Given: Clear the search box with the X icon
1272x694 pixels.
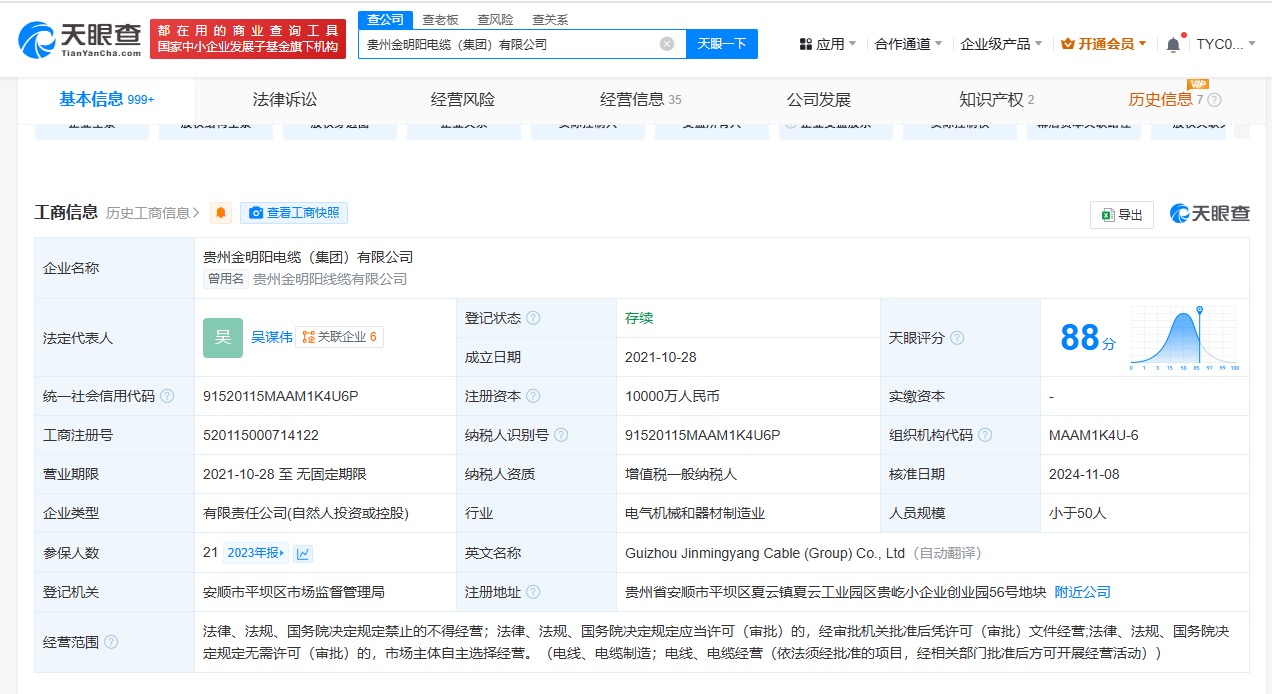Looking at the screenshot, I should coord(667,44).
